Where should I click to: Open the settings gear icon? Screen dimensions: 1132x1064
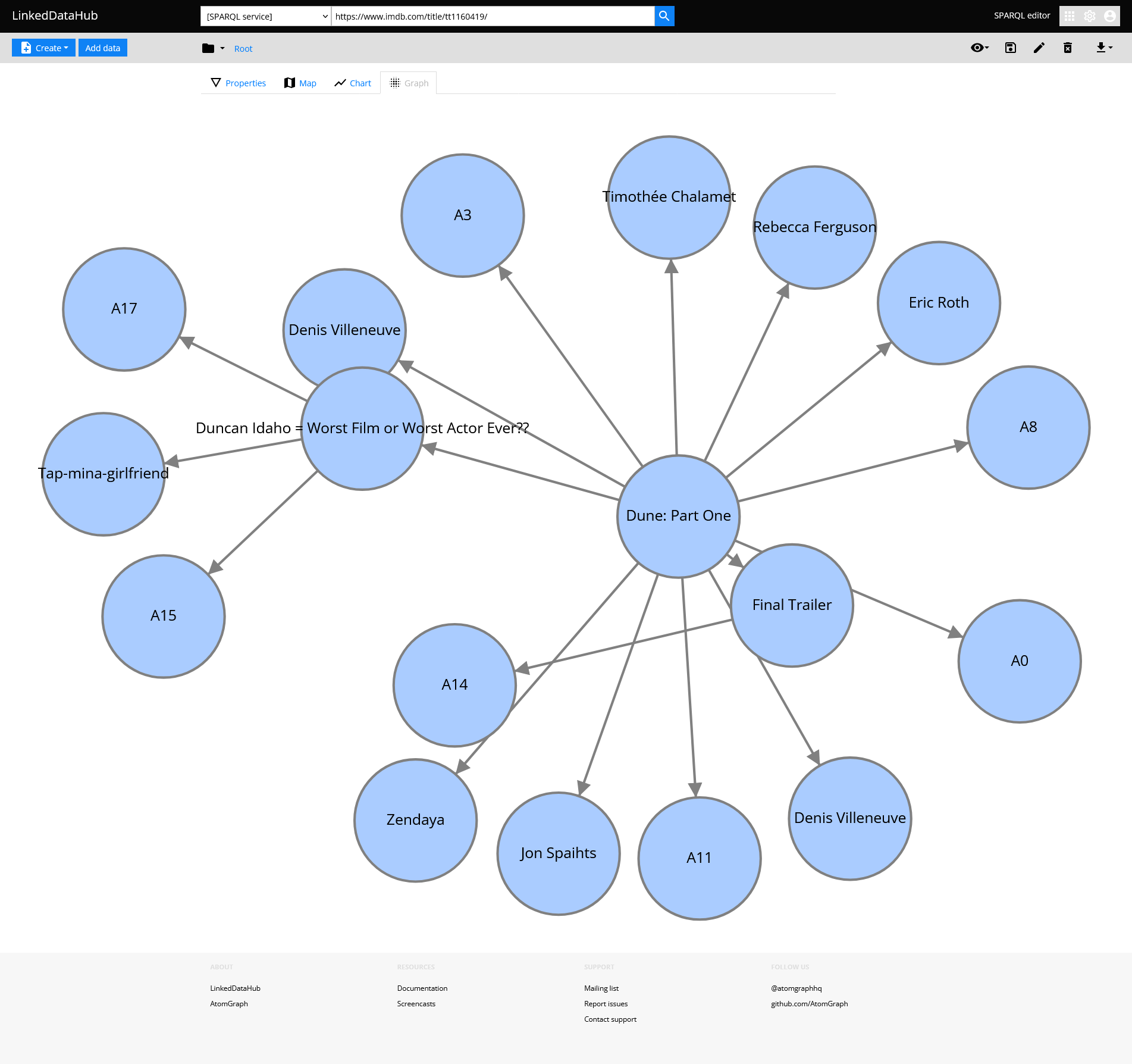(x=1090, y=16)
